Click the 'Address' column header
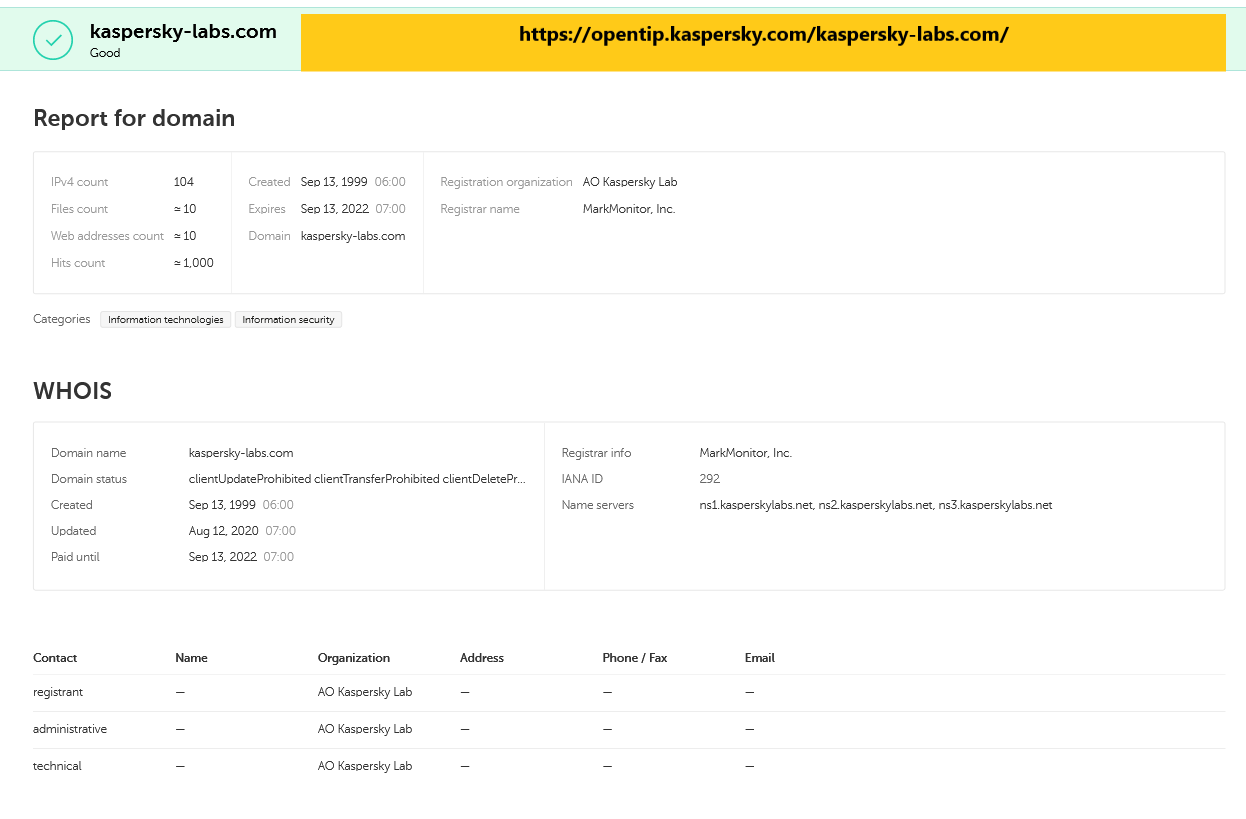 pyautogui.click(x=482, y=658)
